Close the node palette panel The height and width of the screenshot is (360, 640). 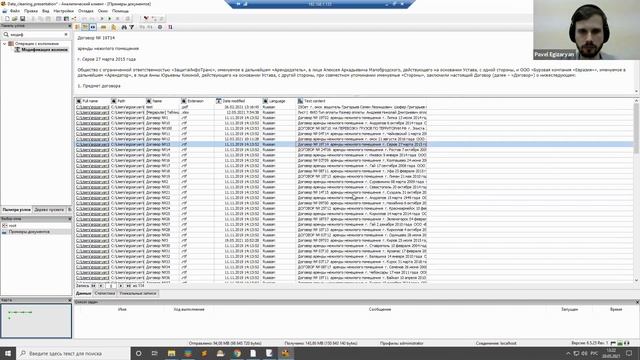click(x=69, y=26)
